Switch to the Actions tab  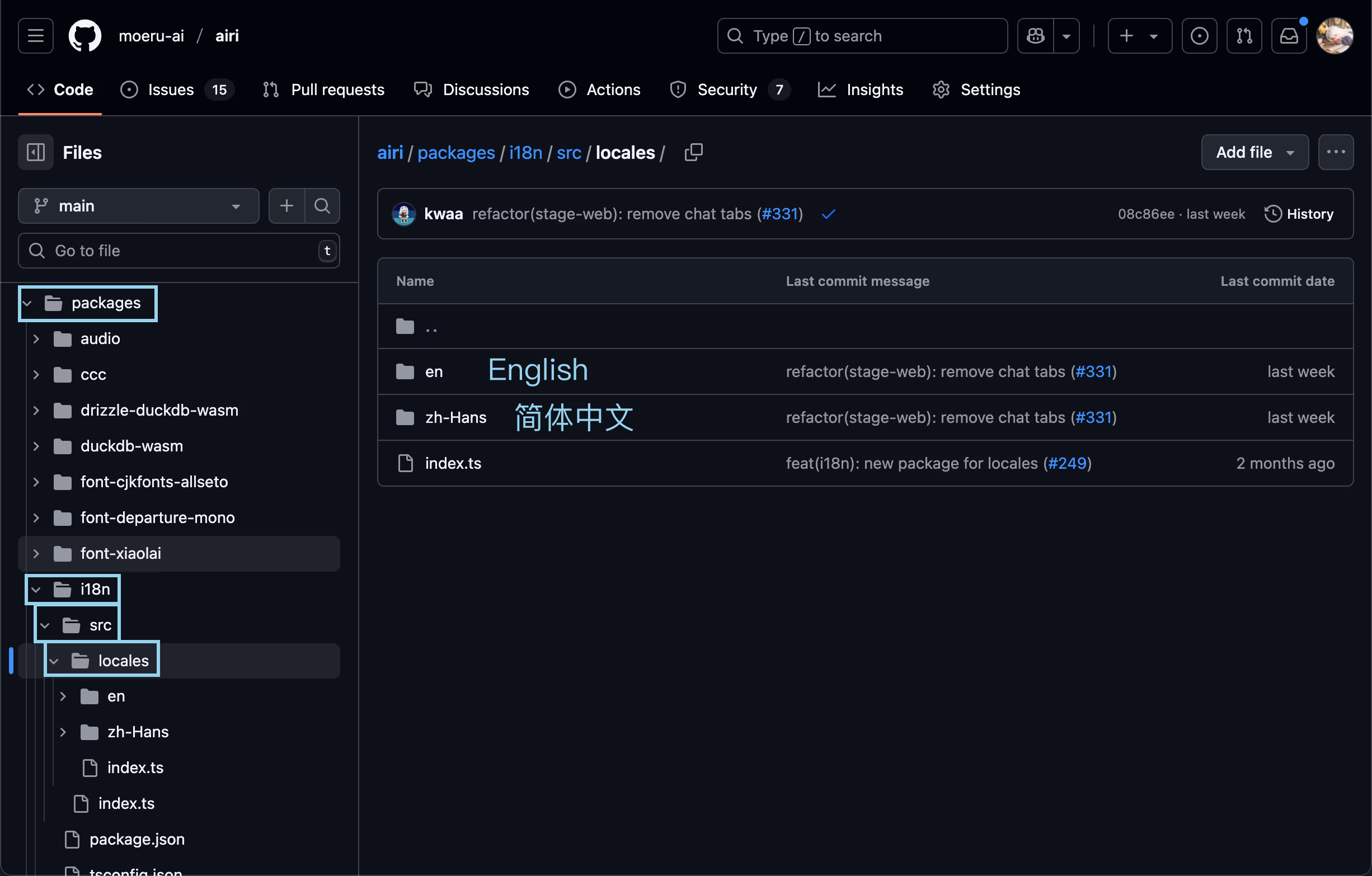[x=600, y=90]
